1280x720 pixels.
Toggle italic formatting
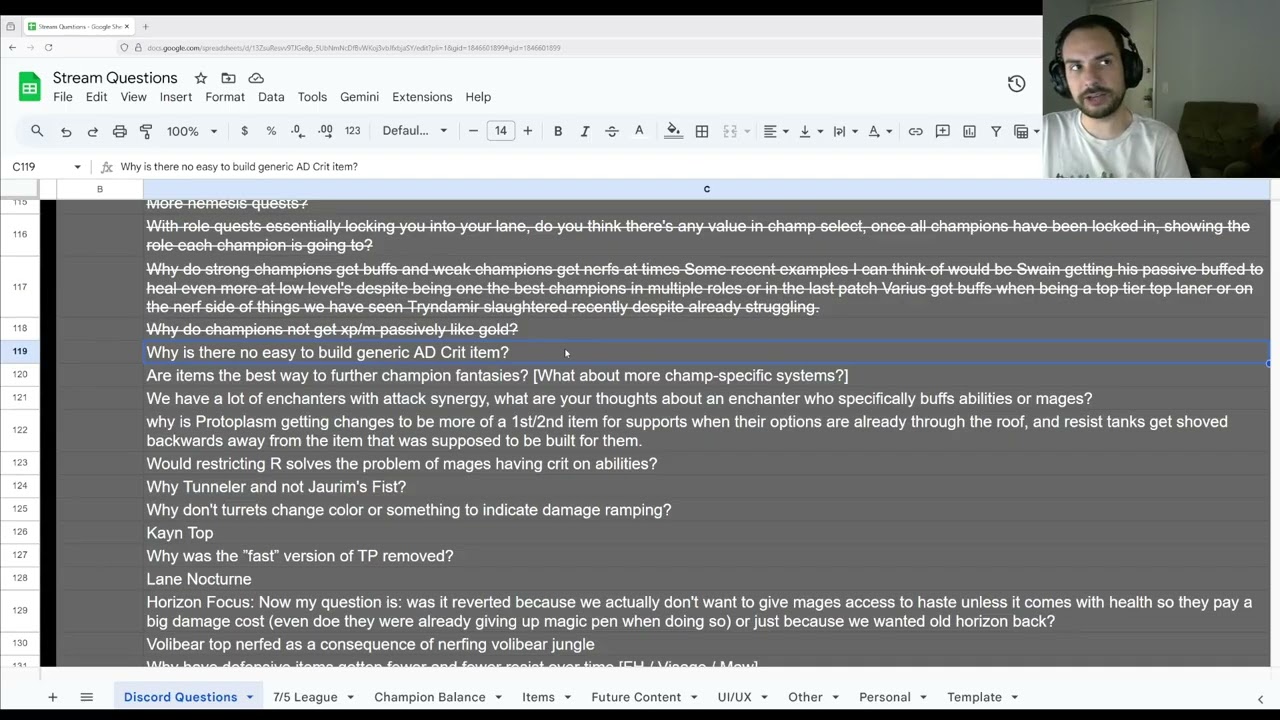(x=585, y=131)
